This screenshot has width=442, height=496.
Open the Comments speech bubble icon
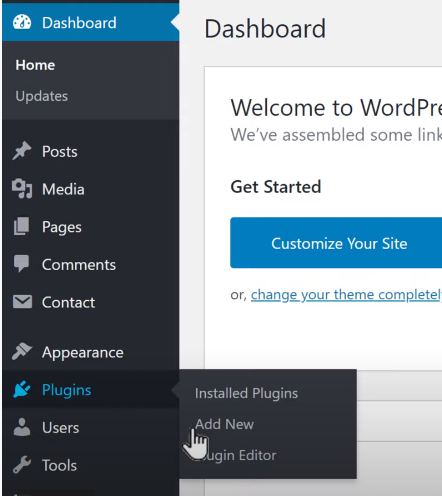[x=22, y=264]
